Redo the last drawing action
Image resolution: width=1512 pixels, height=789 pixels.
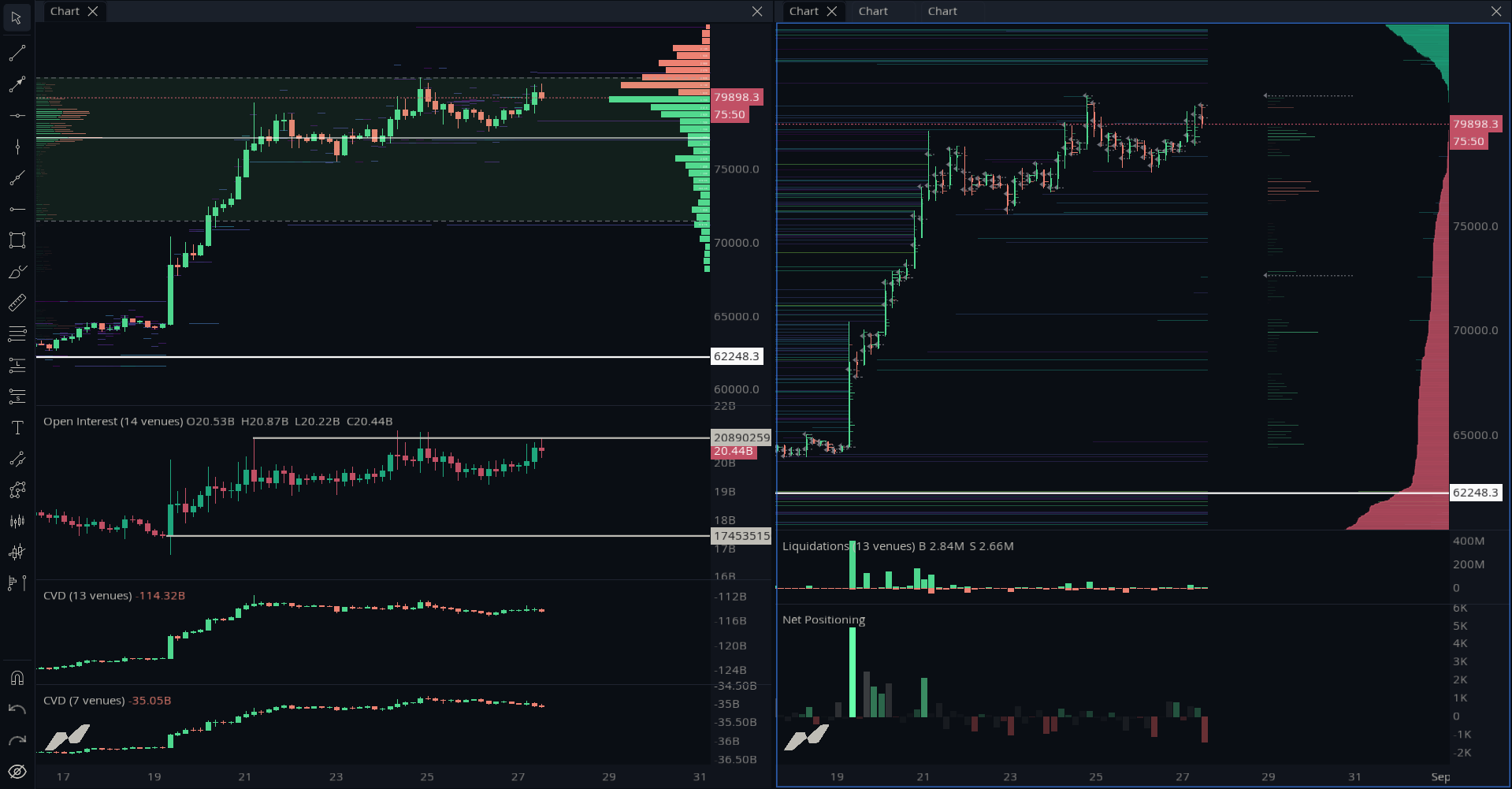17,740
